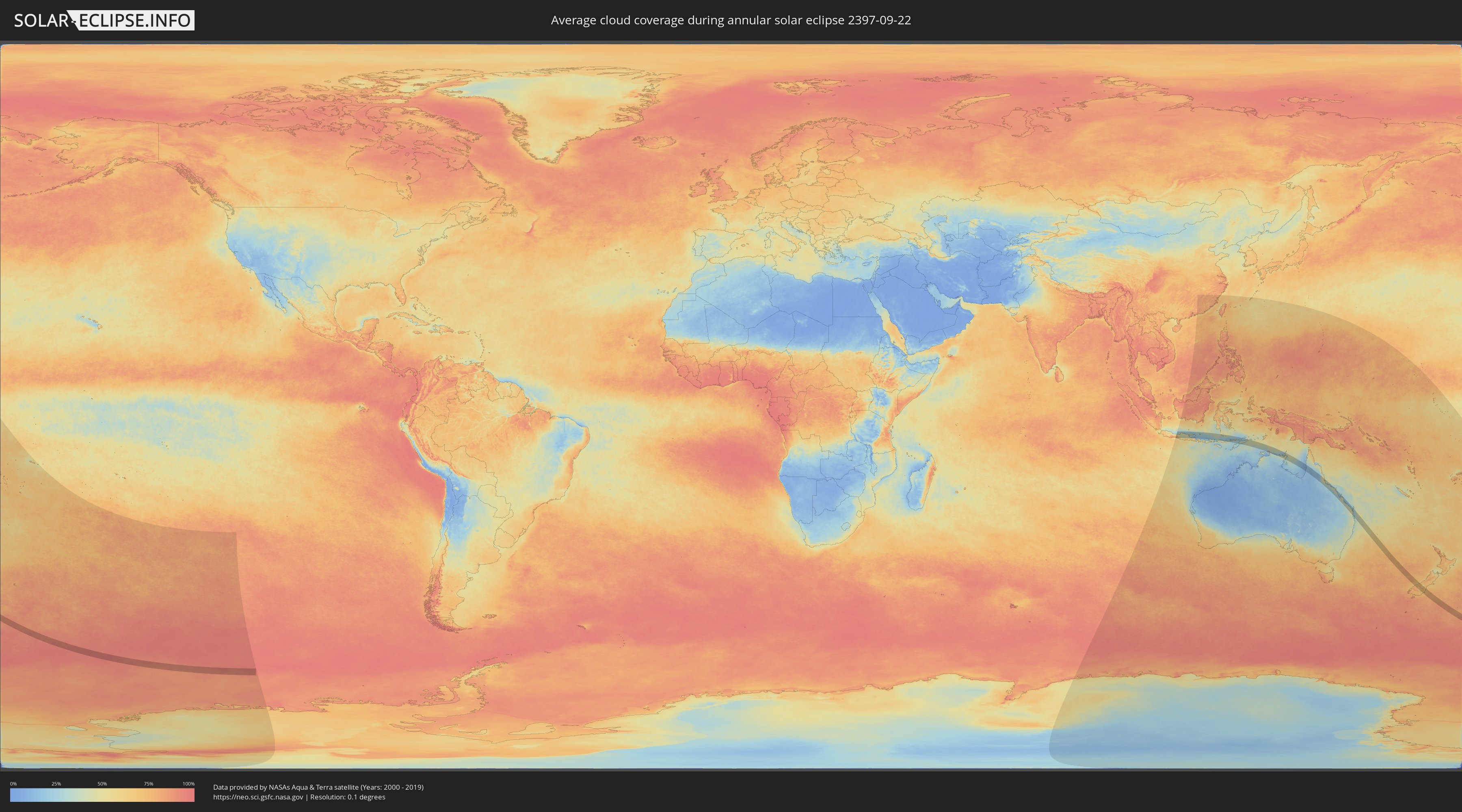Click the SOLAR-ECLIPSE.INFO logo
Viewport: 1462px width, 812px height.
(104, 20)
